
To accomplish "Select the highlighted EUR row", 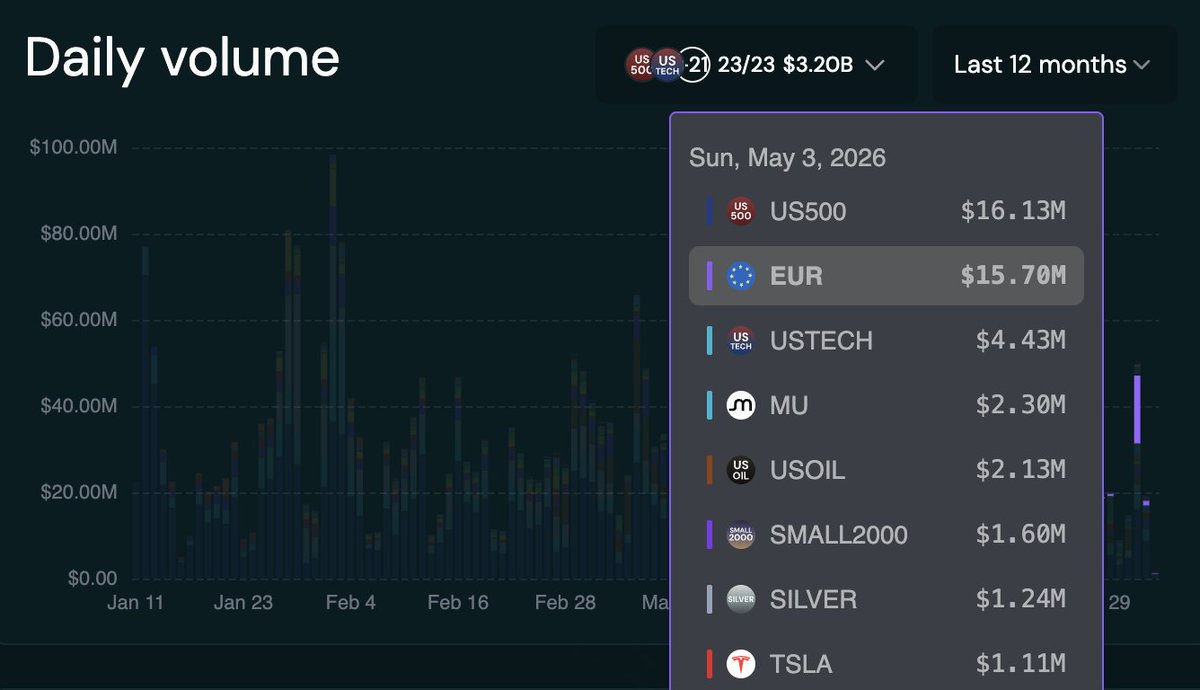I will pos(886,276).
